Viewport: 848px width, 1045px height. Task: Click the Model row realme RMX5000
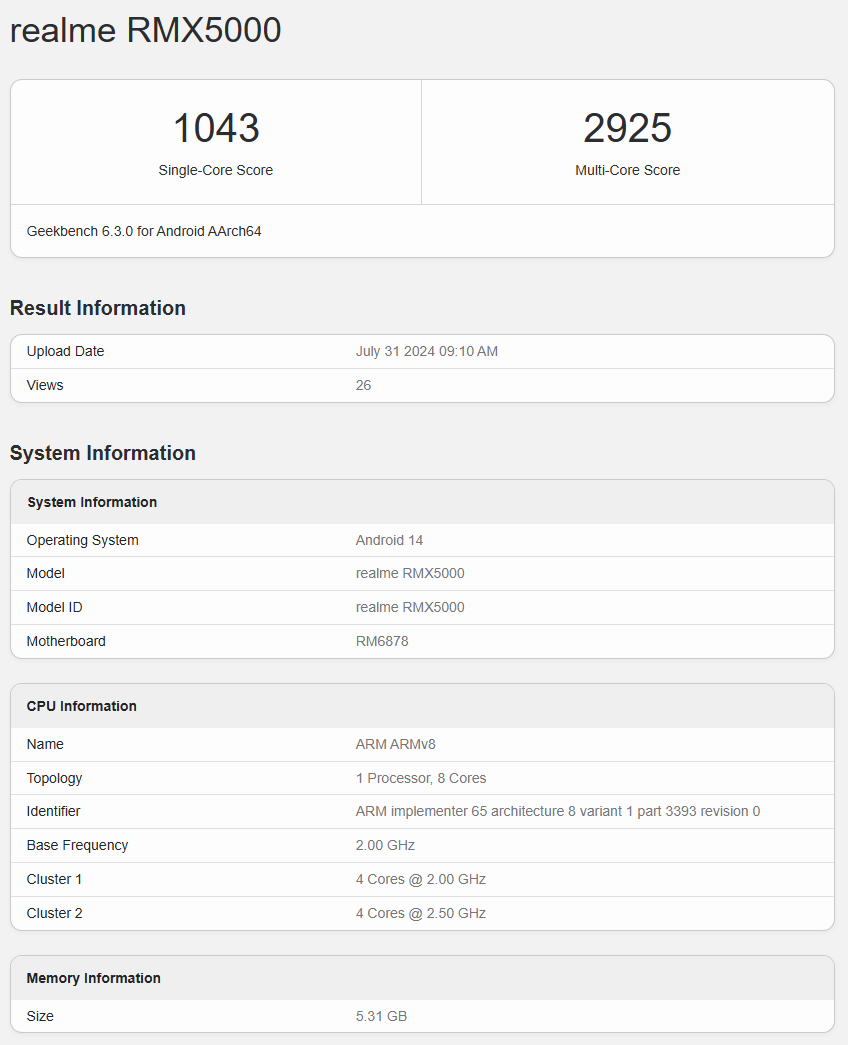coord(409,573)
